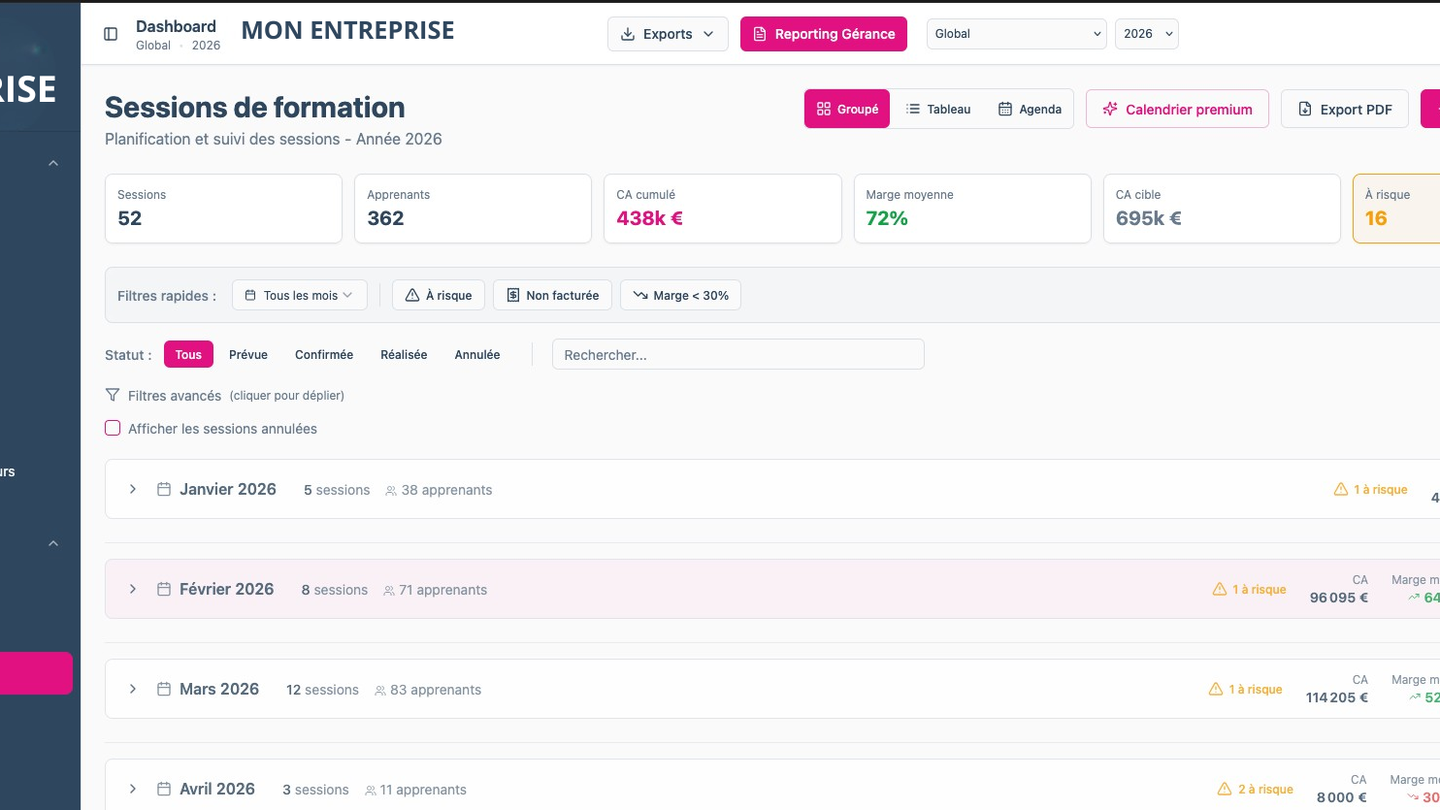Click the Reporting Gérance button
Screen dimensions: 1440x810
coord(823,34)
